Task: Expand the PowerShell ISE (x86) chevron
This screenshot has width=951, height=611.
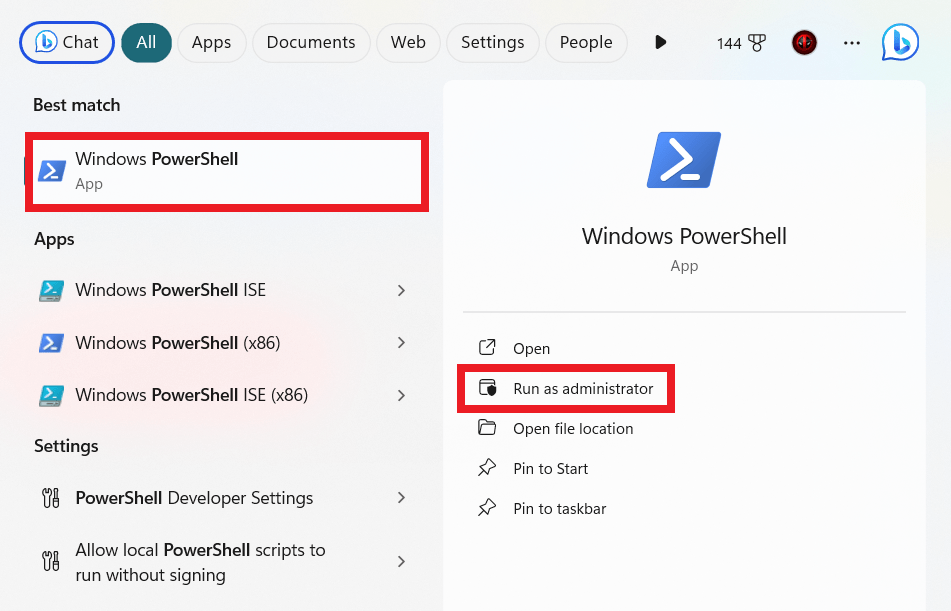Action: click(x=401, y=396)
